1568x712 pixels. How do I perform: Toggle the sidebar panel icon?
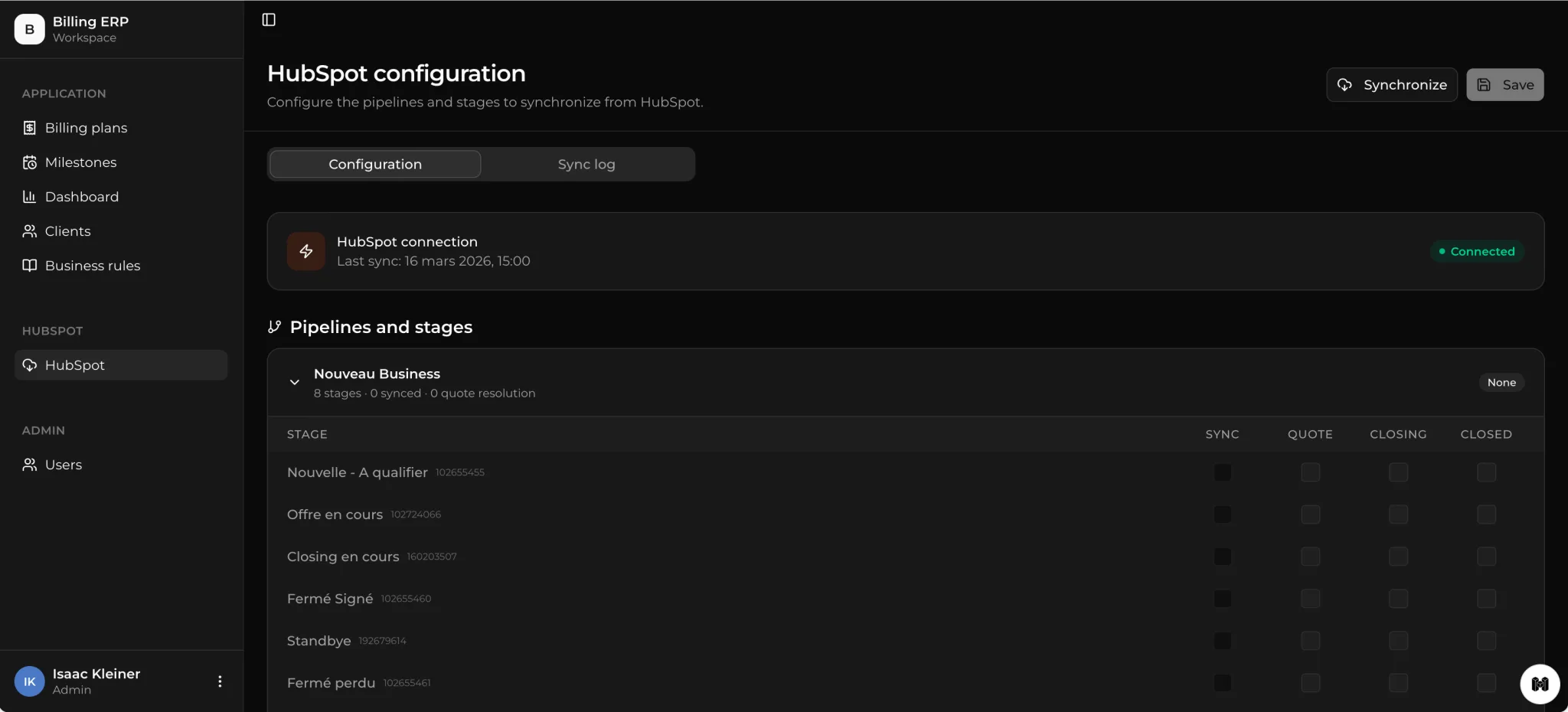tap(269, 20)
